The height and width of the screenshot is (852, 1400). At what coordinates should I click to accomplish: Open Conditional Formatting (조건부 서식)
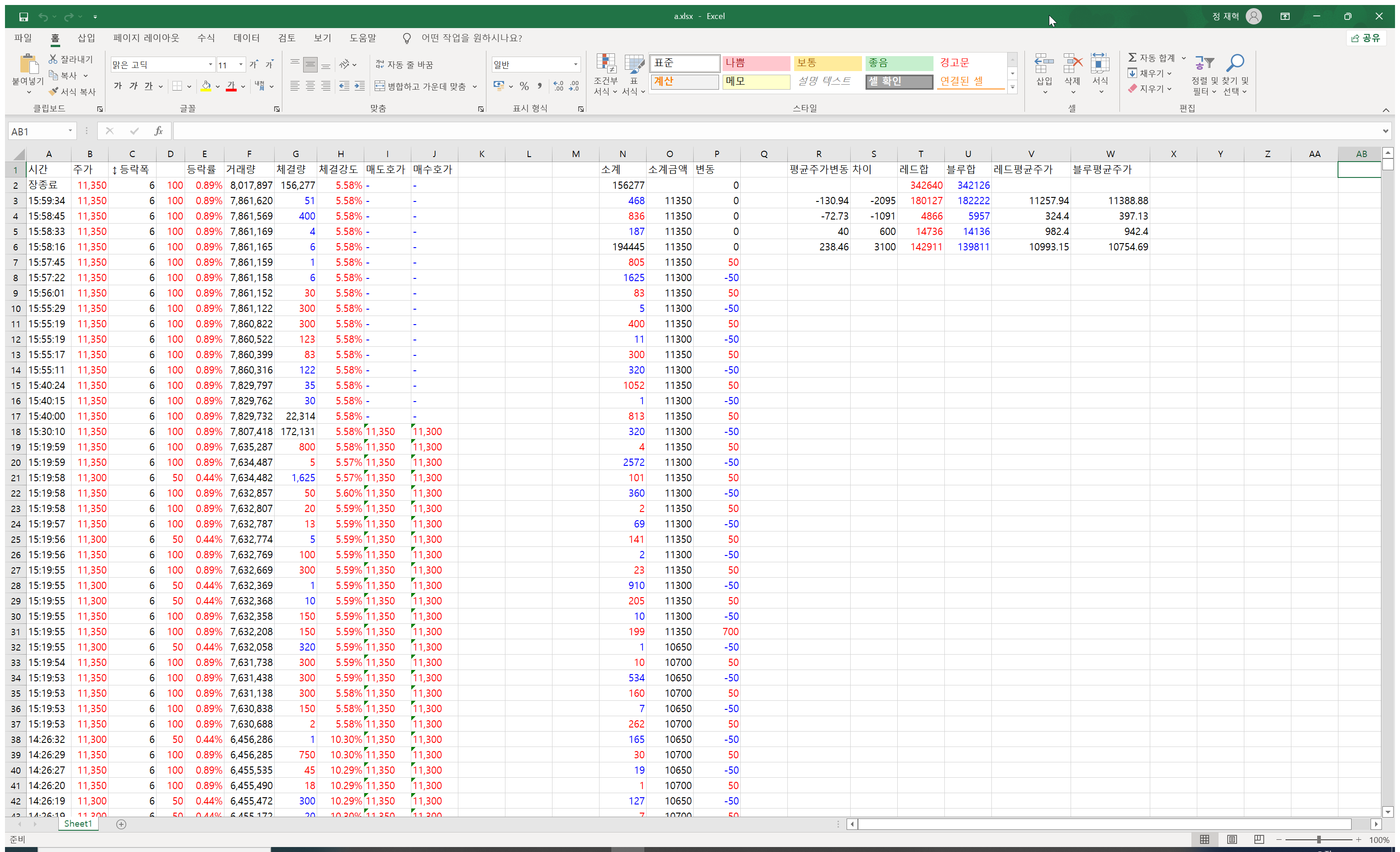[606, 74]
